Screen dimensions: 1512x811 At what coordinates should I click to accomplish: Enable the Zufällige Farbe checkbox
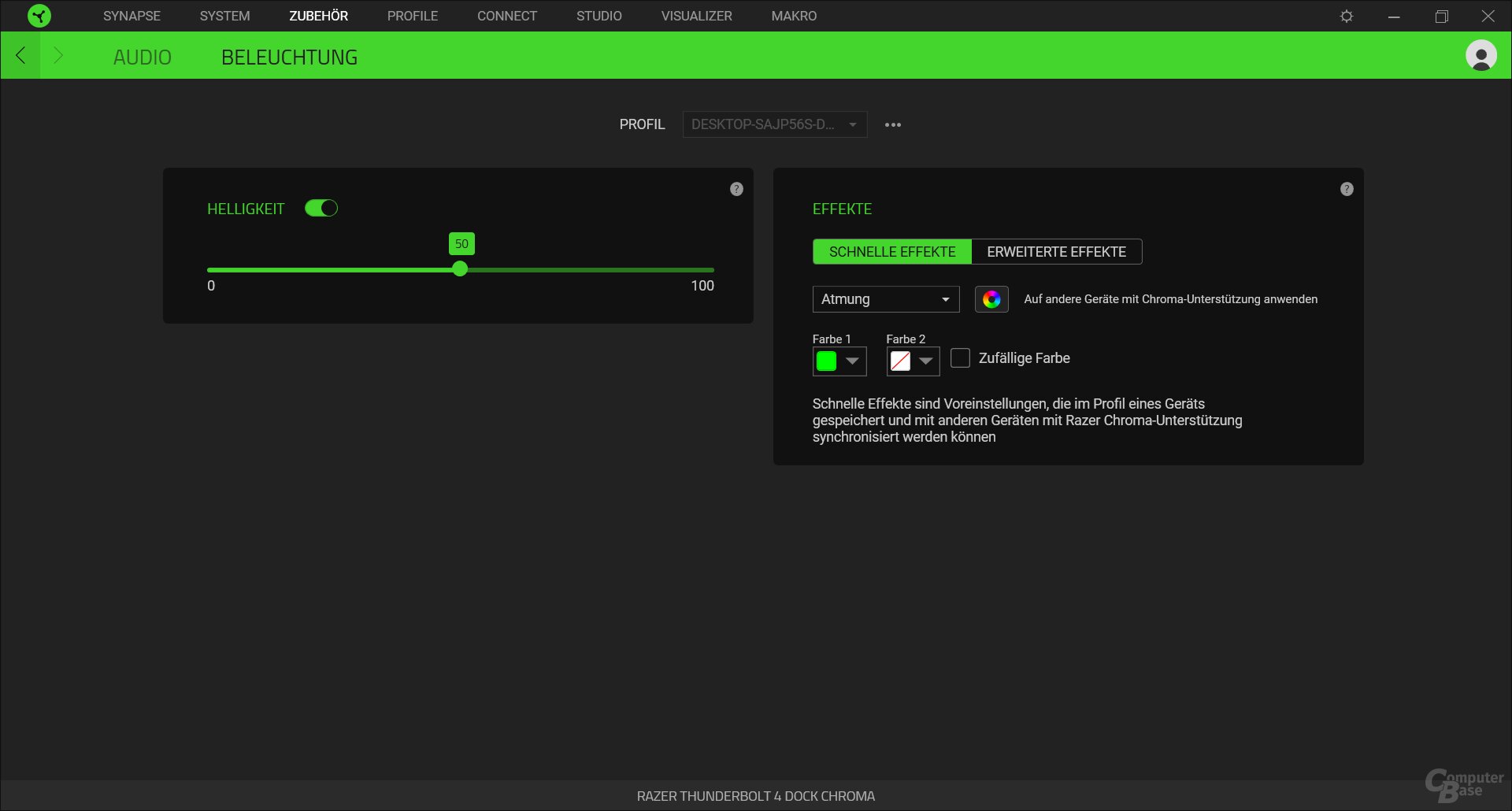tap(960, 358)
